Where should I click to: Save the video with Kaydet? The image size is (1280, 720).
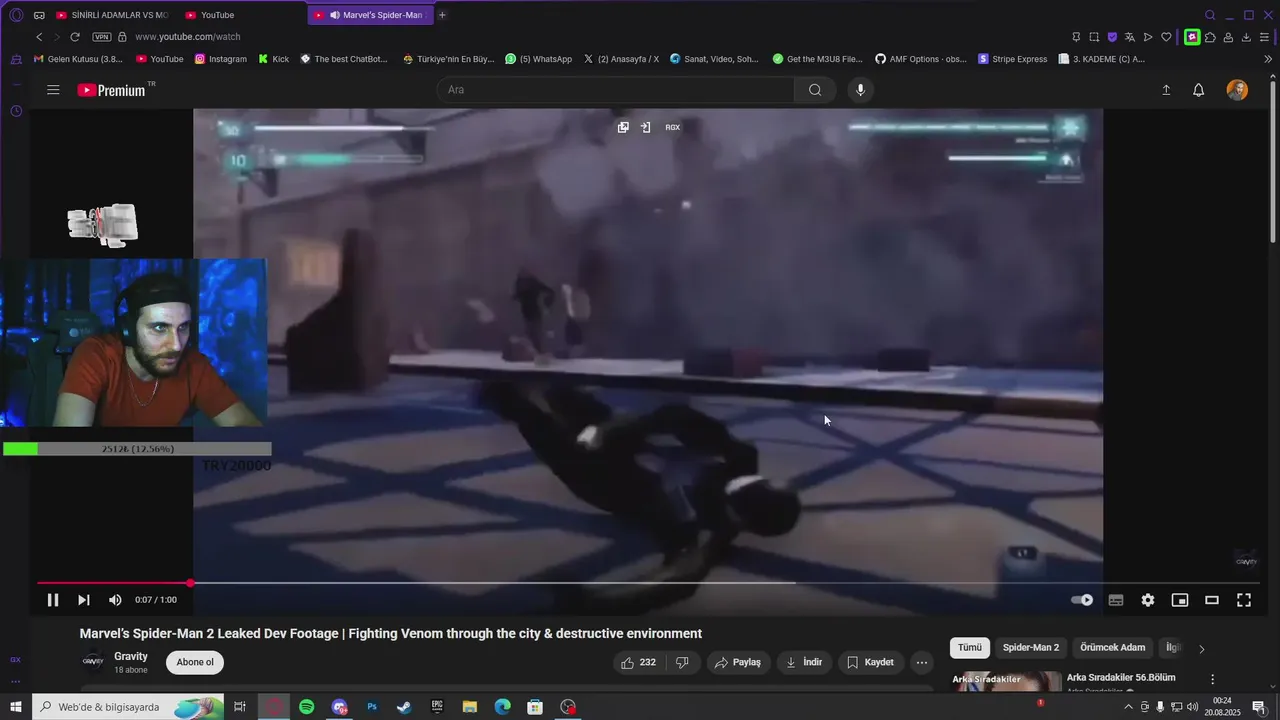tap(870, 662)
